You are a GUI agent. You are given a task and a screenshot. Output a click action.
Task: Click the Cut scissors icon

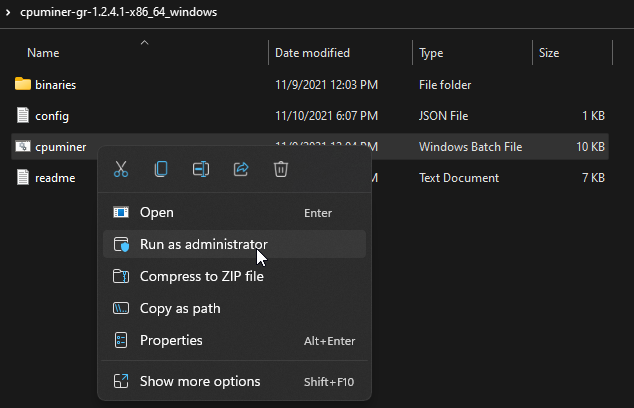(121, 169)
